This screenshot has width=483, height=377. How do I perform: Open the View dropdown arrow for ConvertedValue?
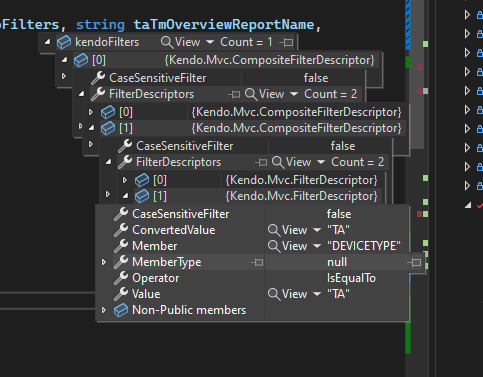click(x=317, y=230)
